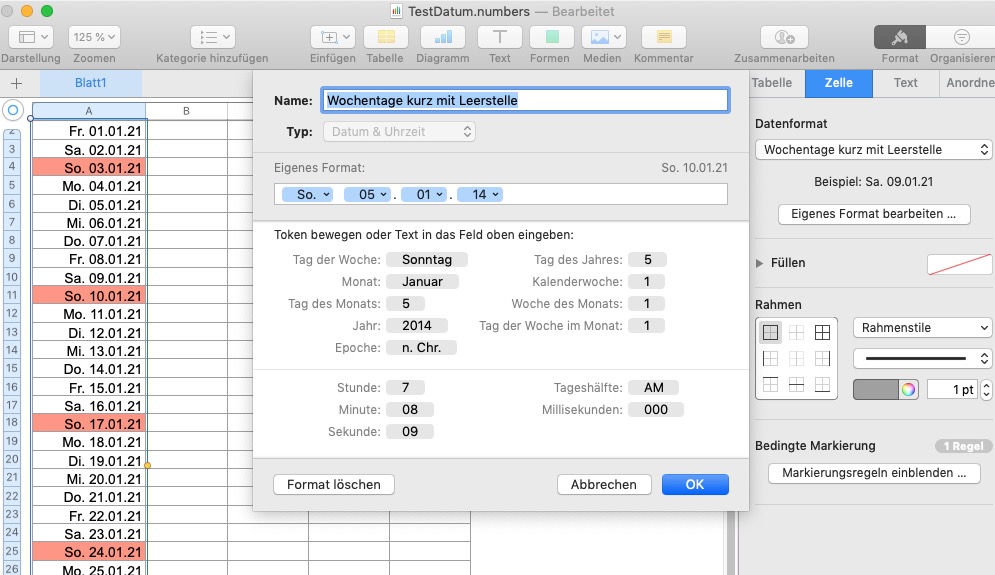Switch to the Tabelle inspector tab
The width and height of the screenshot is (995, 575).
tap(771, 83)
